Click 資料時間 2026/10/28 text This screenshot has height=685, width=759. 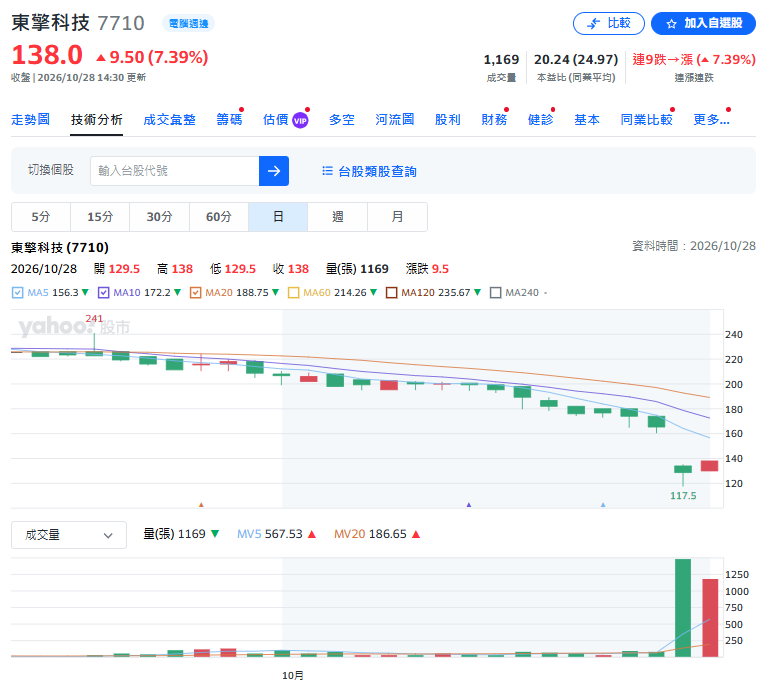click(694, 246)
